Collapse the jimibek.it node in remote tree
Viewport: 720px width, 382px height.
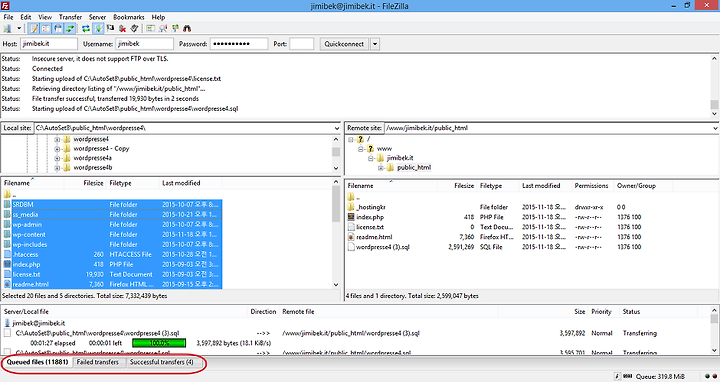(371, 158)
